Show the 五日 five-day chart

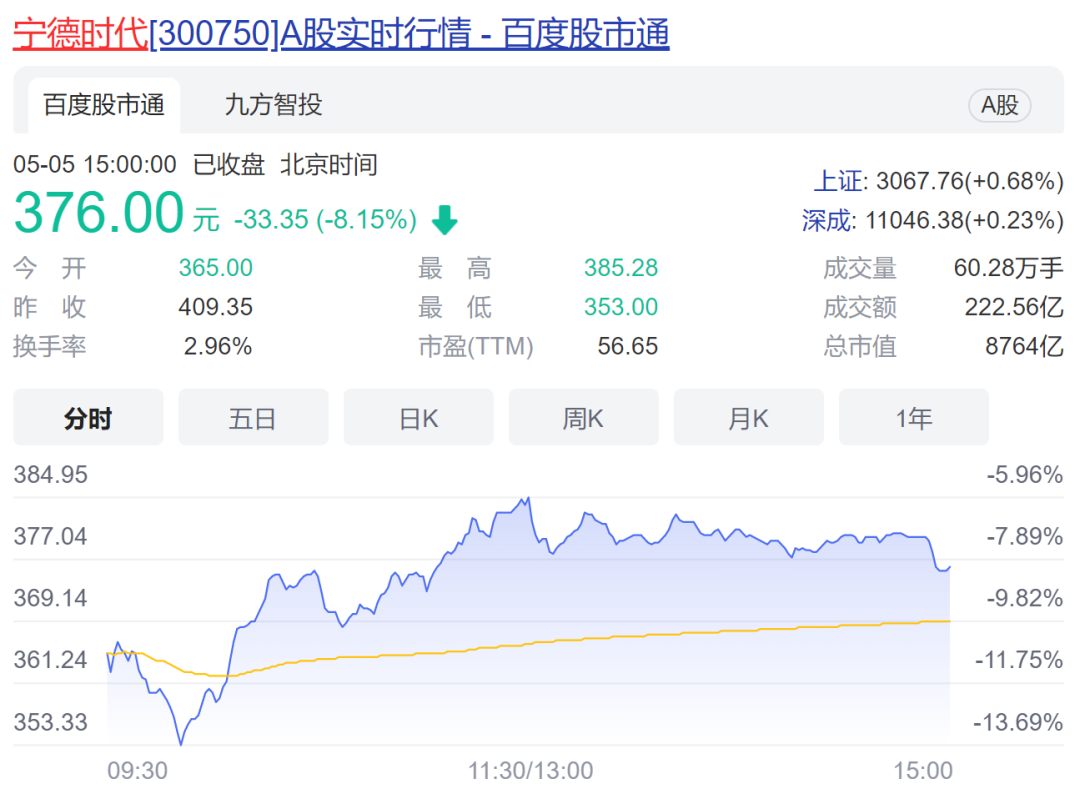[253, 418]
